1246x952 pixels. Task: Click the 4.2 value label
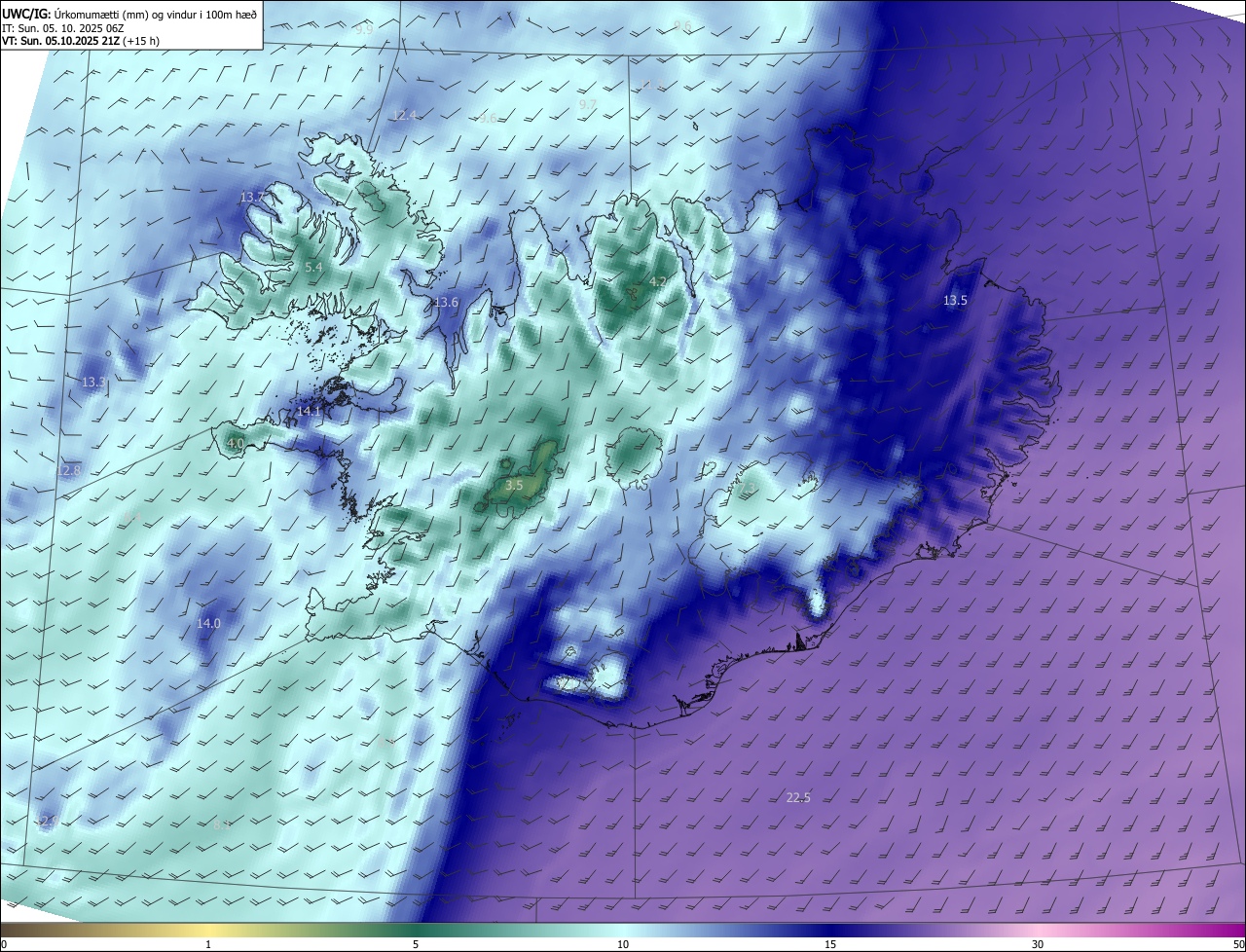658,282
